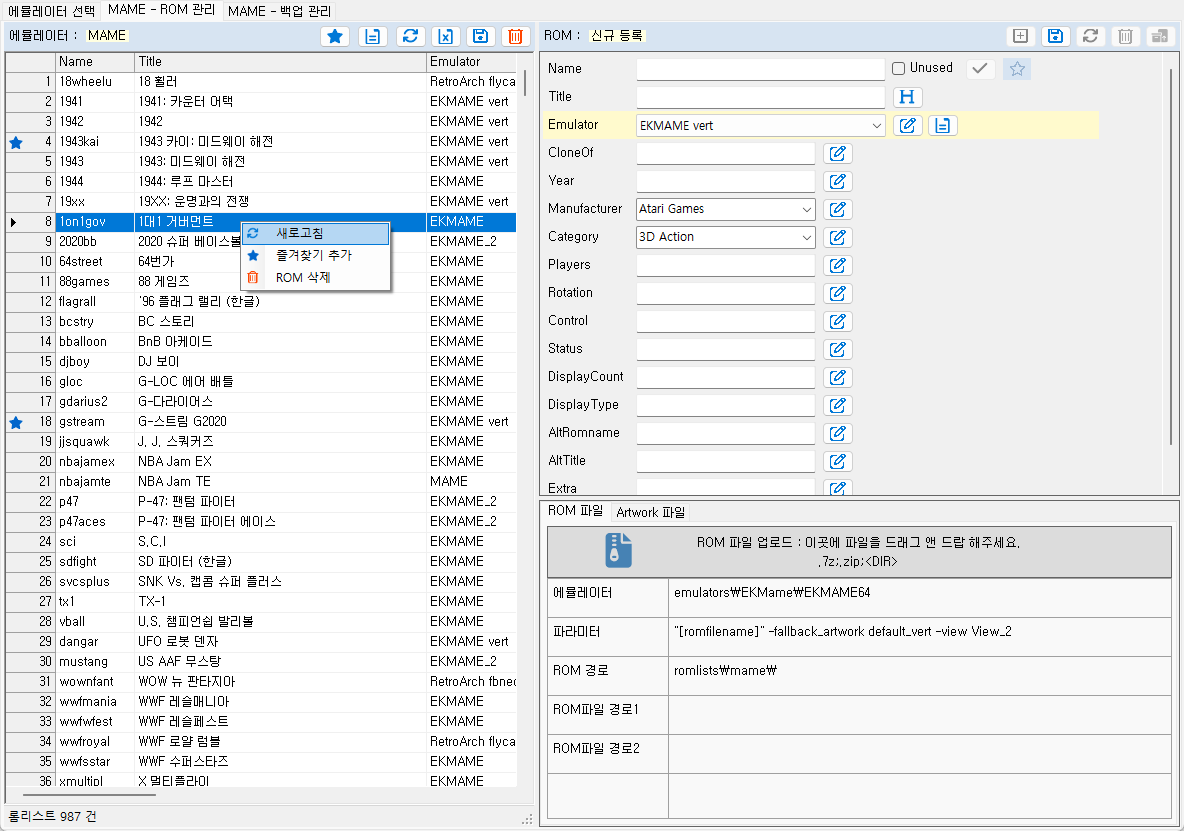Viewport: 1184px width, 831px height.
Task: Click into the Year input field
Action: tap(726, 181)
